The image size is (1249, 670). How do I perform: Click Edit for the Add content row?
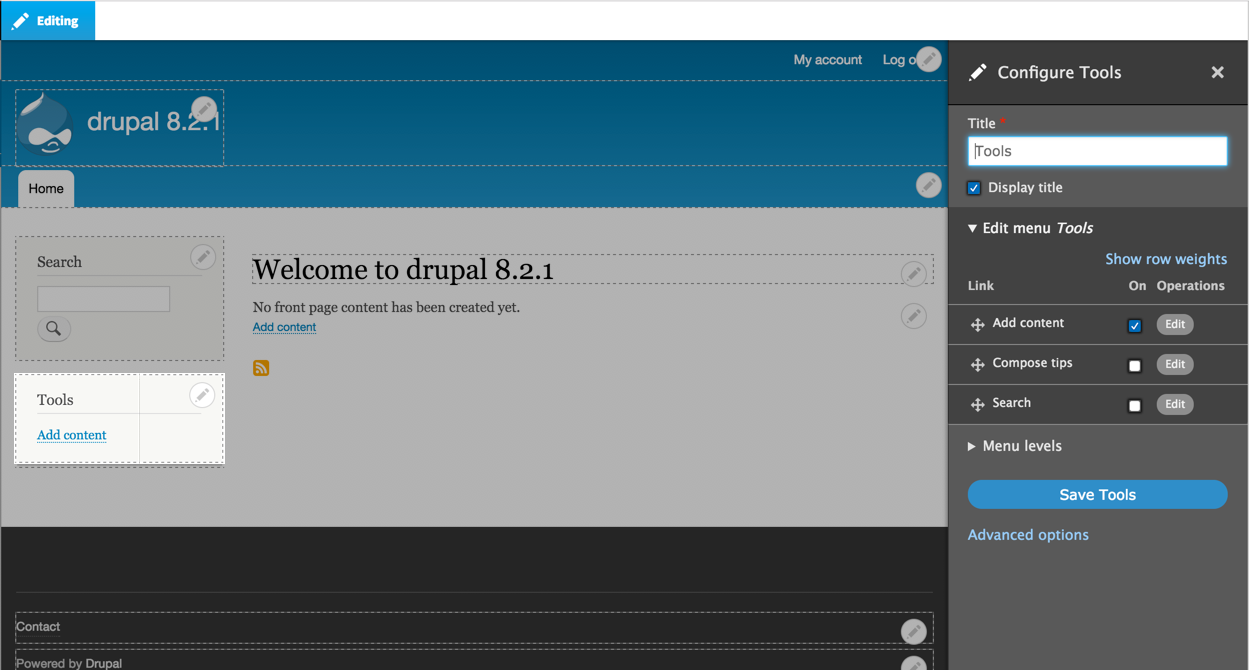pos(1175,324)
